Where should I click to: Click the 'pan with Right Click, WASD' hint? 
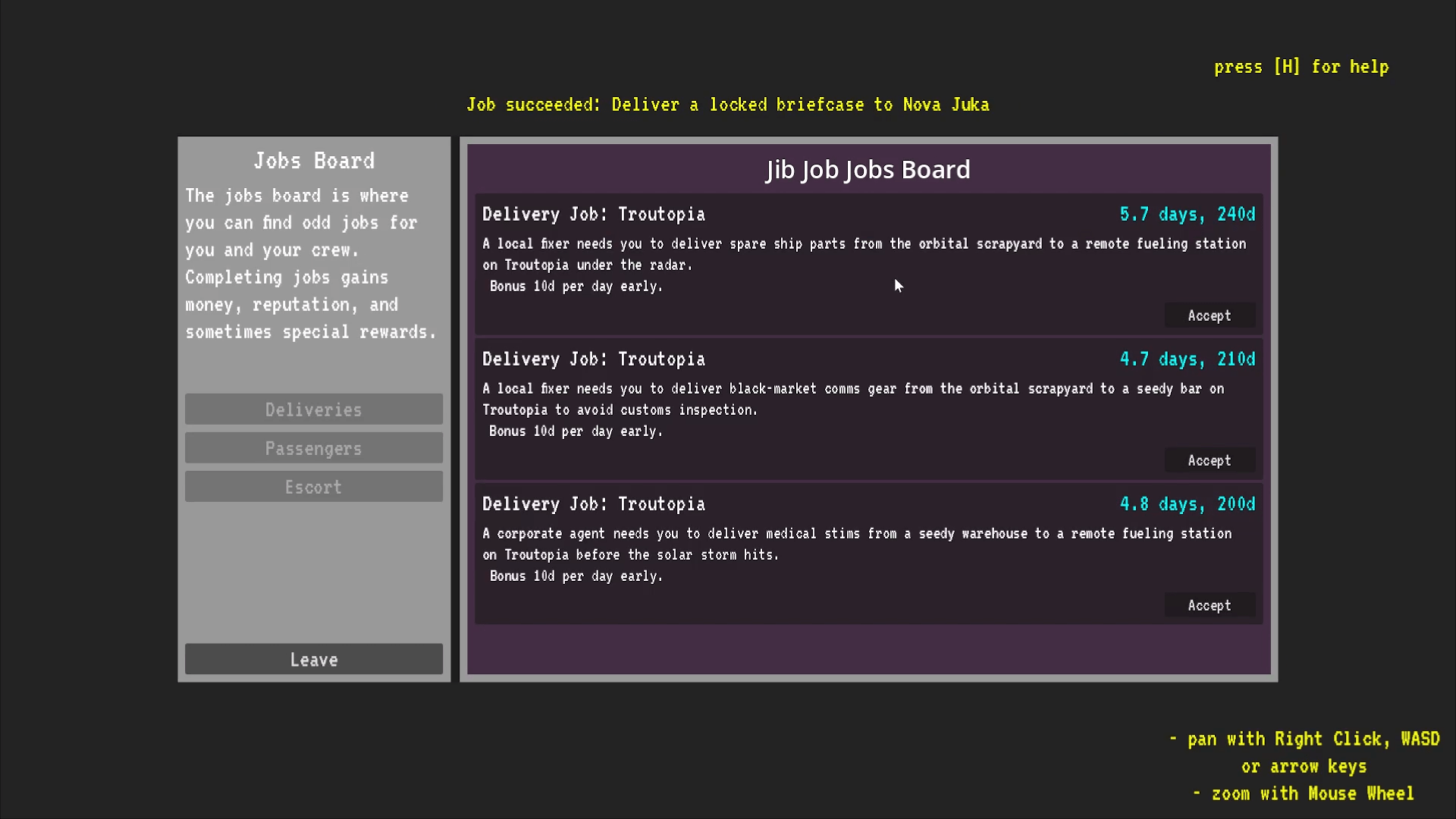pos(1304,739)
